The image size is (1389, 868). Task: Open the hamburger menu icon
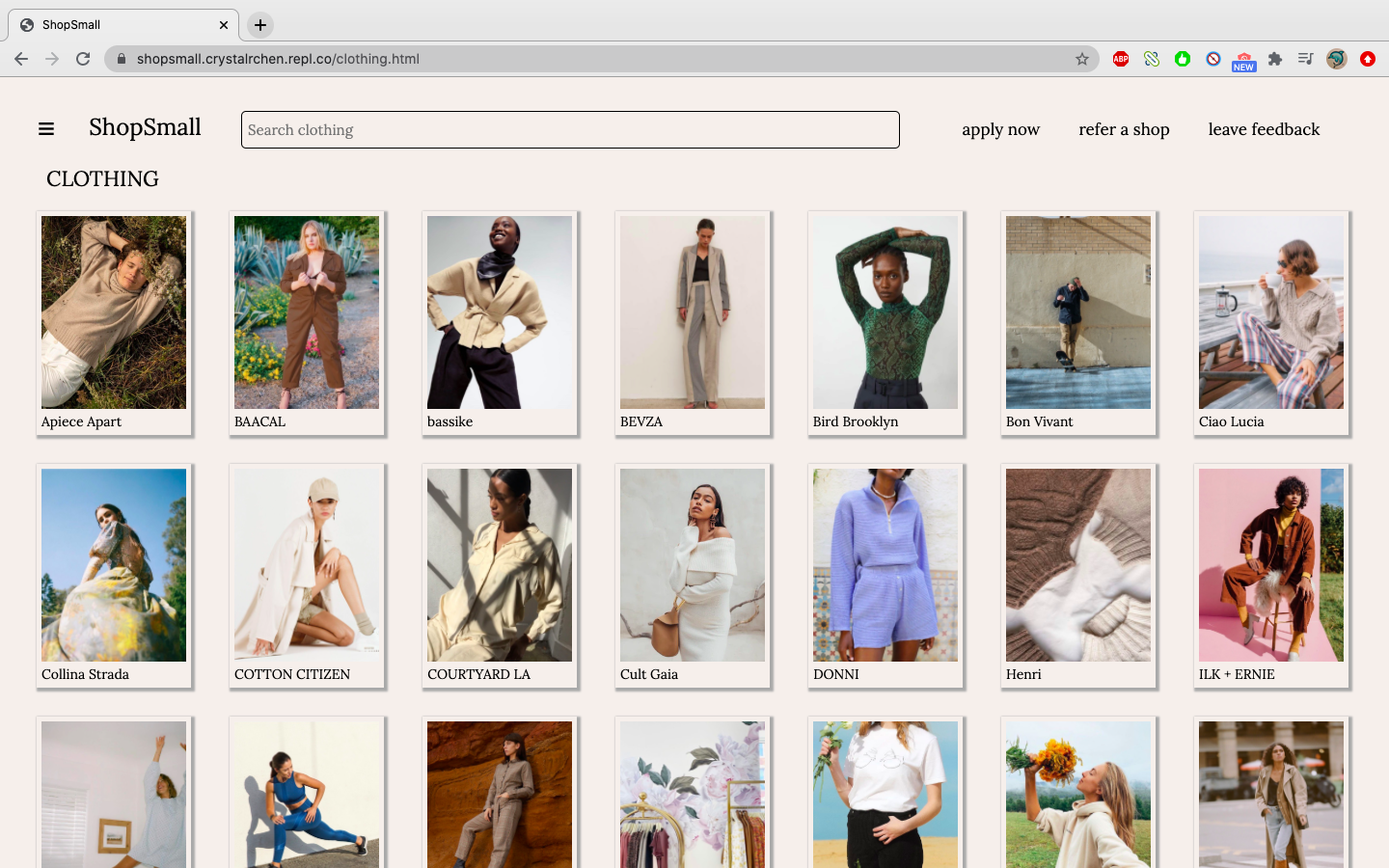[46, 128]
